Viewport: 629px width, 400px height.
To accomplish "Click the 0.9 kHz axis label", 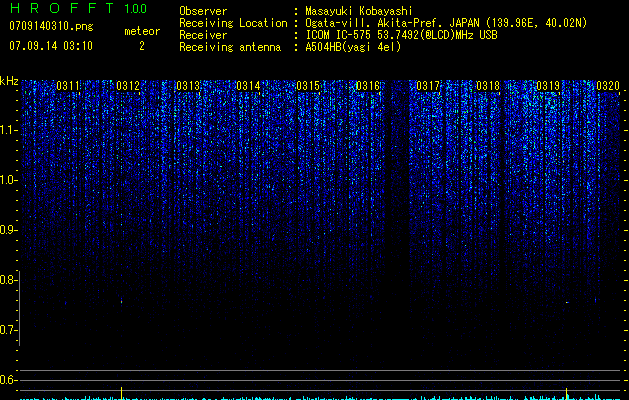I will point(8,230).
